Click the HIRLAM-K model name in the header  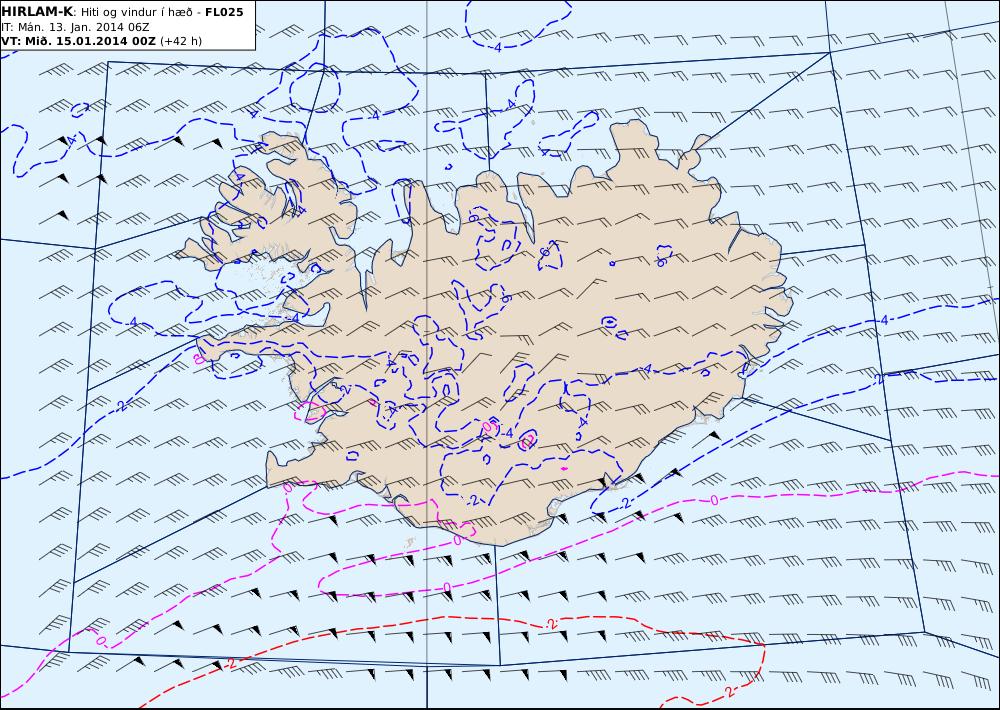tap(37, 11)
